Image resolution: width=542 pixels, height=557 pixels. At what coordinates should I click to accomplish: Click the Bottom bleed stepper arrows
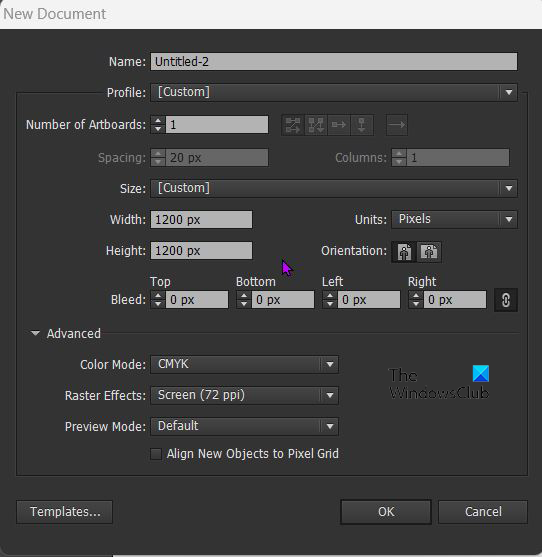244,300
